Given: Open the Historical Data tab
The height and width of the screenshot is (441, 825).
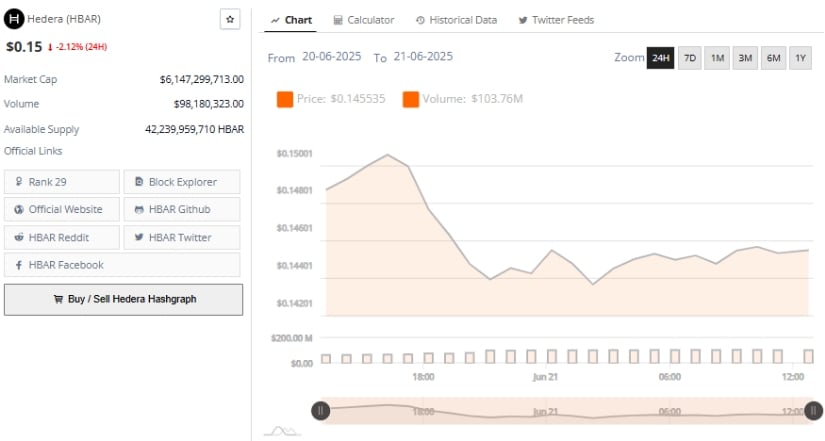Looking at the screenshot, I should coord(456,20).
